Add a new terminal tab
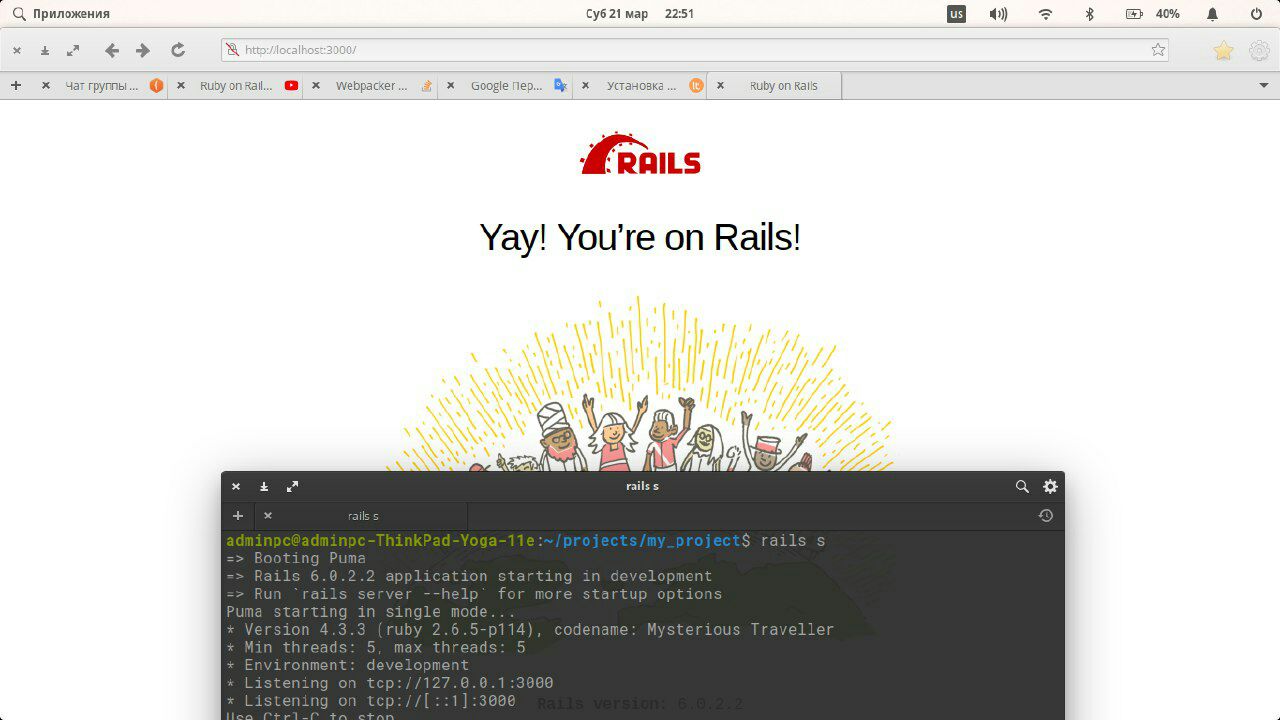 pyautogui.click(x=237, y=516)
